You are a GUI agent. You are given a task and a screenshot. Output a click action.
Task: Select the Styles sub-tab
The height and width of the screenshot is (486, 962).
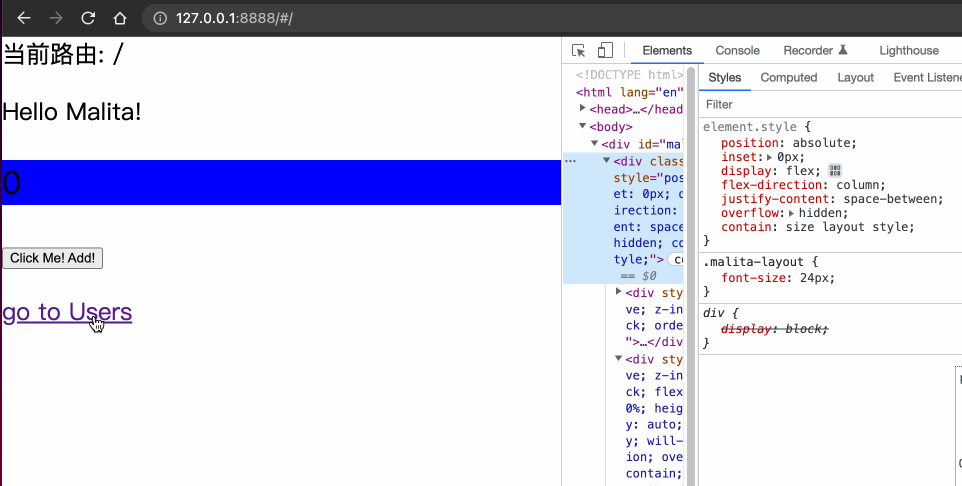(725, 78)
